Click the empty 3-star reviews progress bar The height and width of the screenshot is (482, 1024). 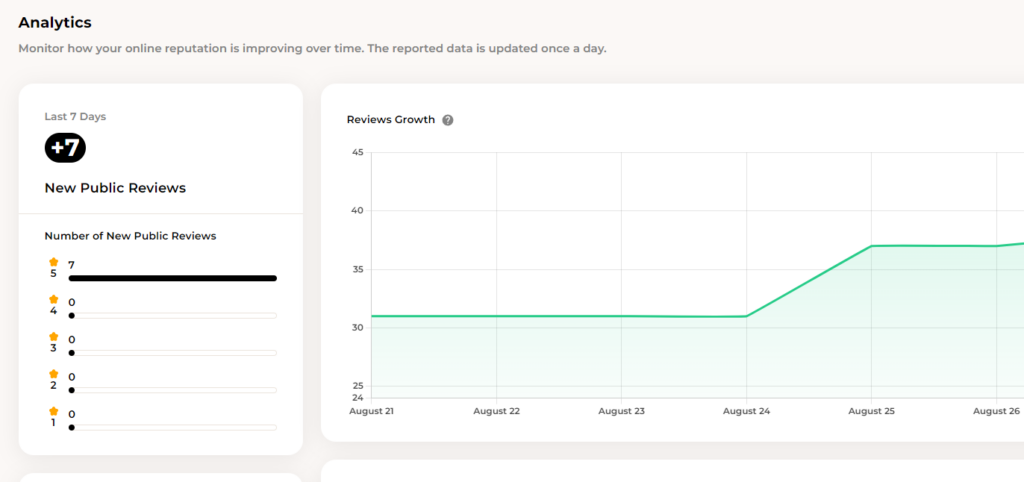point(172,352)
